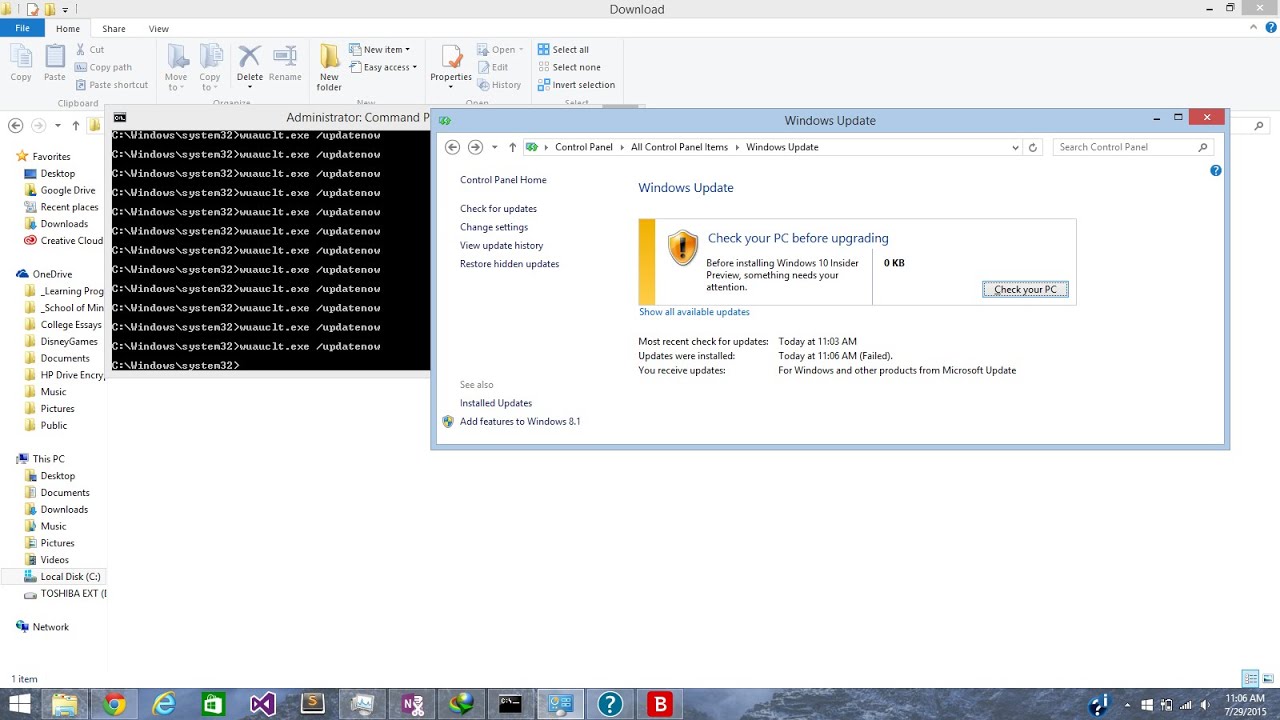Open Control Panel Home link

click(x=503, y=180)
